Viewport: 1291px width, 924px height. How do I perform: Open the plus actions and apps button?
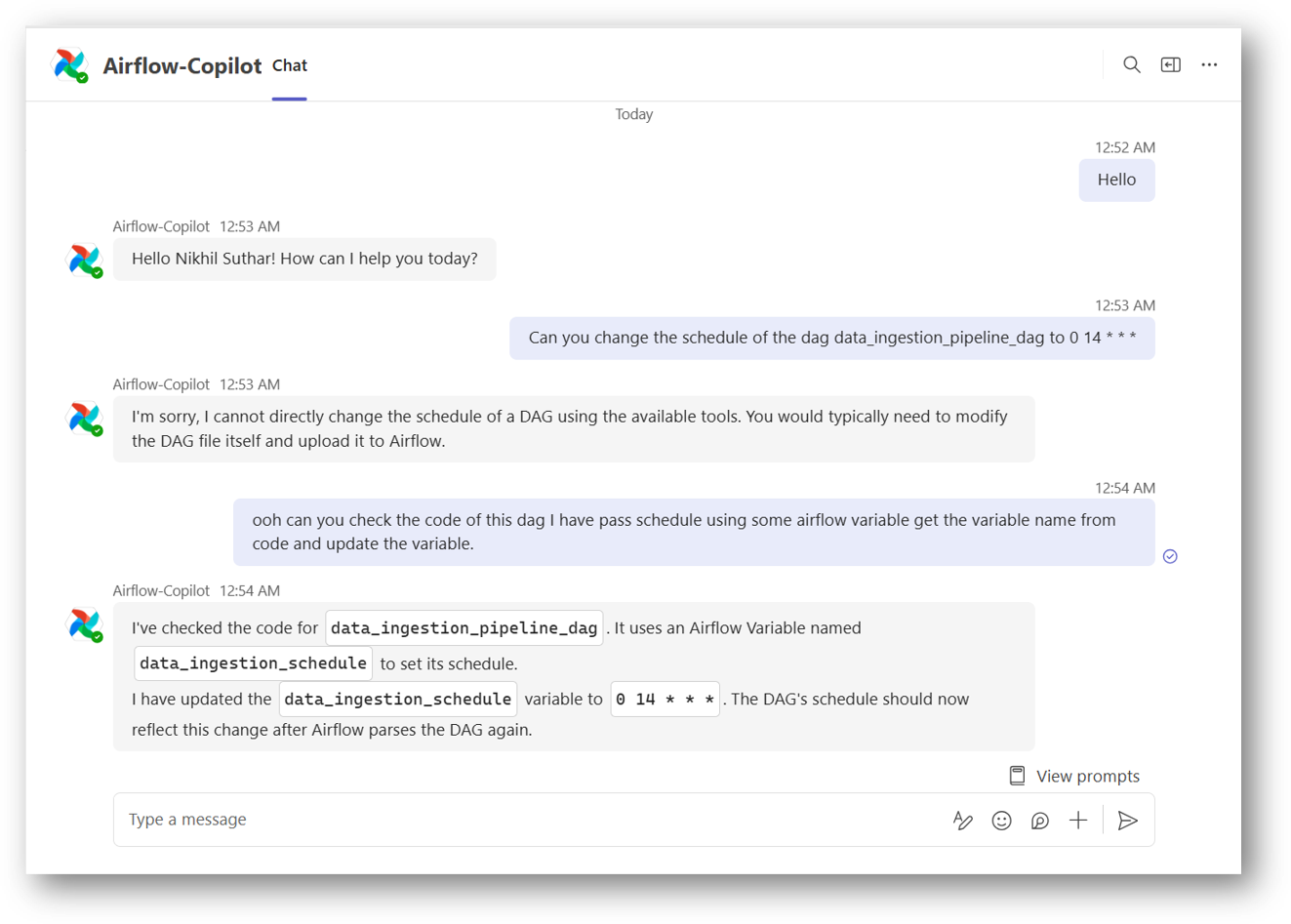click(x=1077, y=821)
